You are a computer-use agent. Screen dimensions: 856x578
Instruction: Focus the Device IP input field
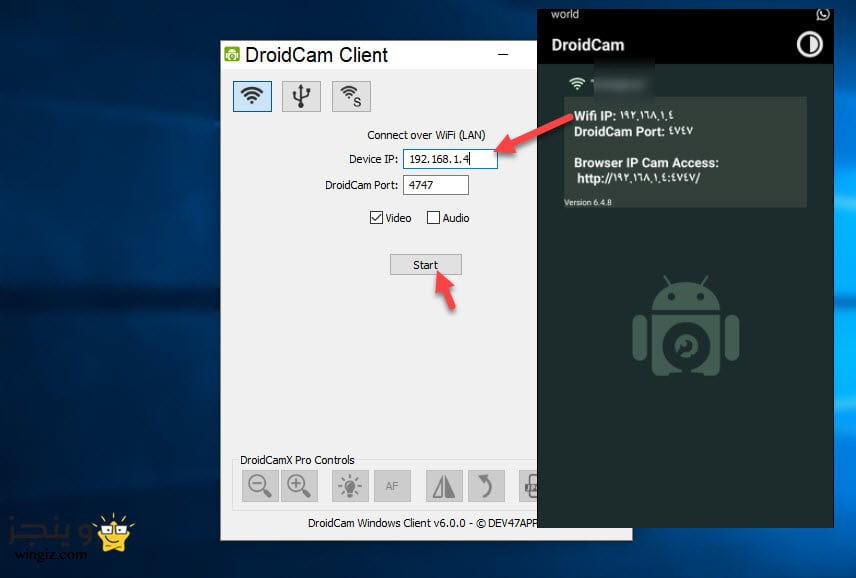point(450,159)
